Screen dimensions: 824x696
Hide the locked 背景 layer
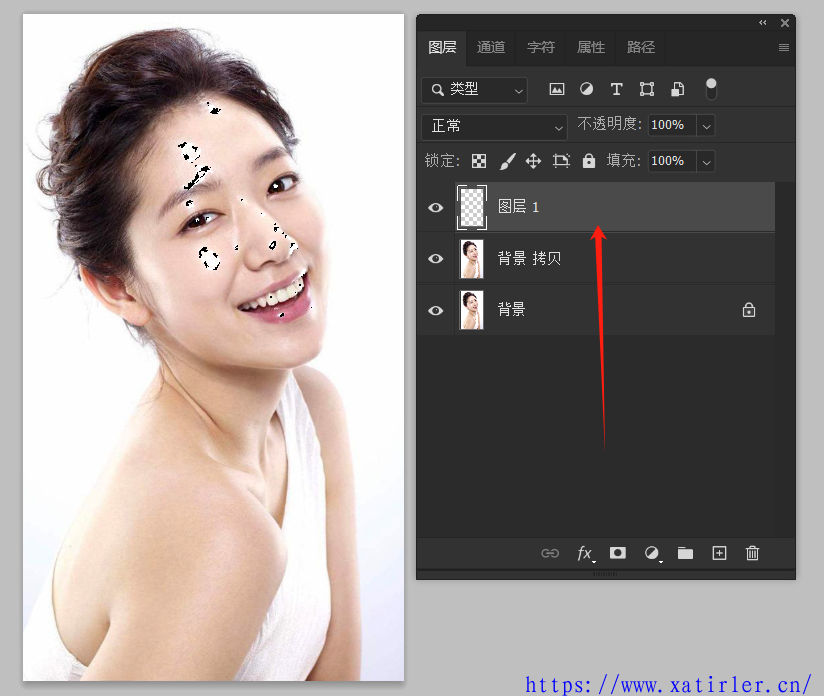click(435, 311)
